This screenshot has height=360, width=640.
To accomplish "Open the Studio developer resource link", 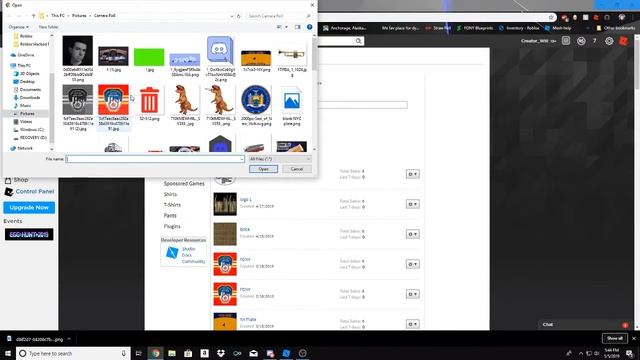I will pos(188,249).
